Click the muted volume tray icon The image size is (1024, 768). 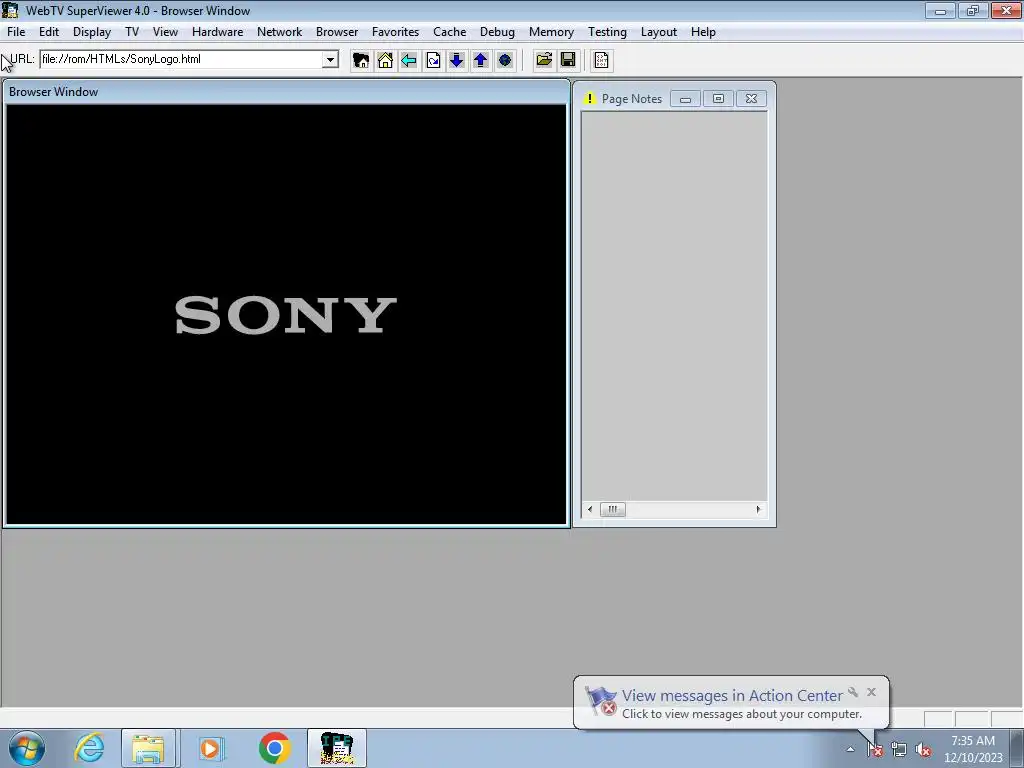[x=923, y=750]
